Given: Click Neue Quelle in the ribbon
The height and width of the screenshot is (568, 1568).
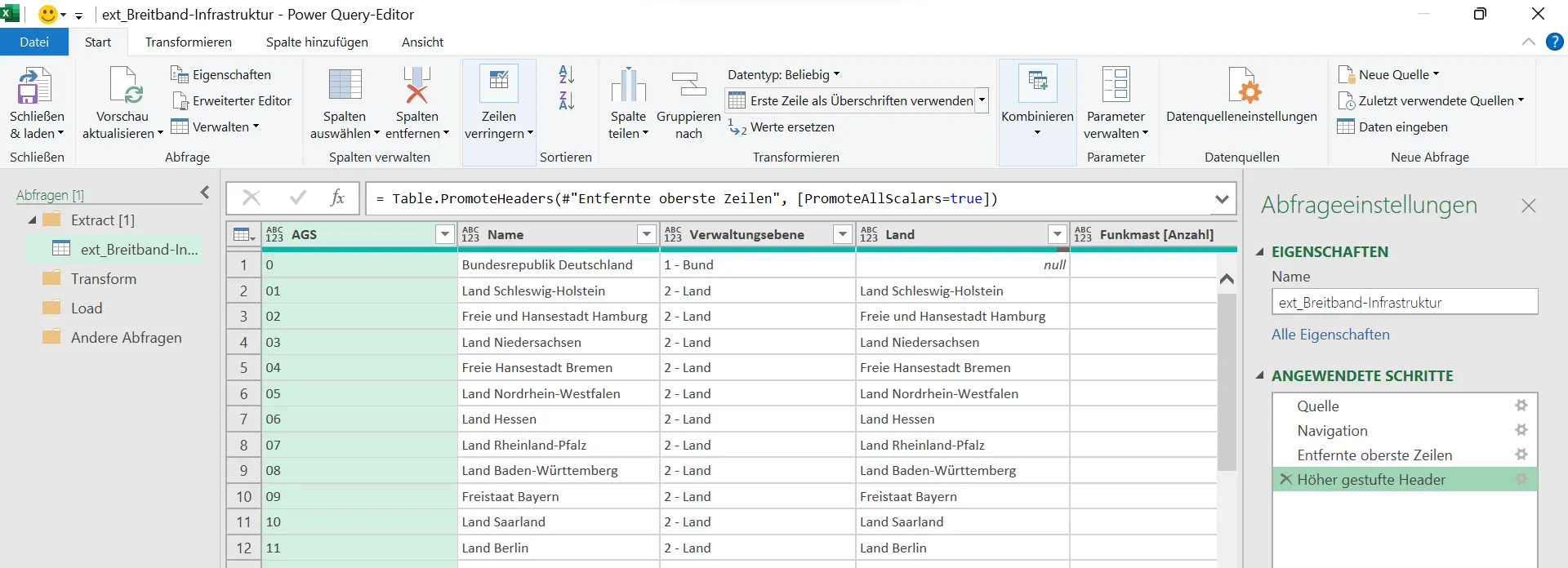Looking at the screenshot, I should coord(1388,74).
